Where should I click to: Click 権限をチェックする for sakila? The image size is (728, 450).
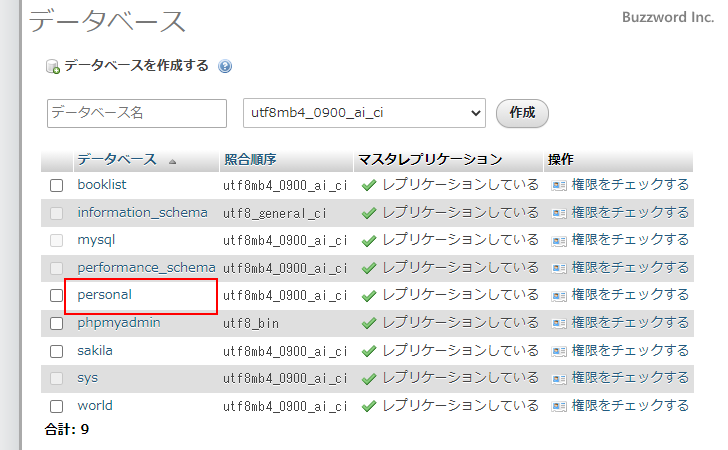coord(630,351)
